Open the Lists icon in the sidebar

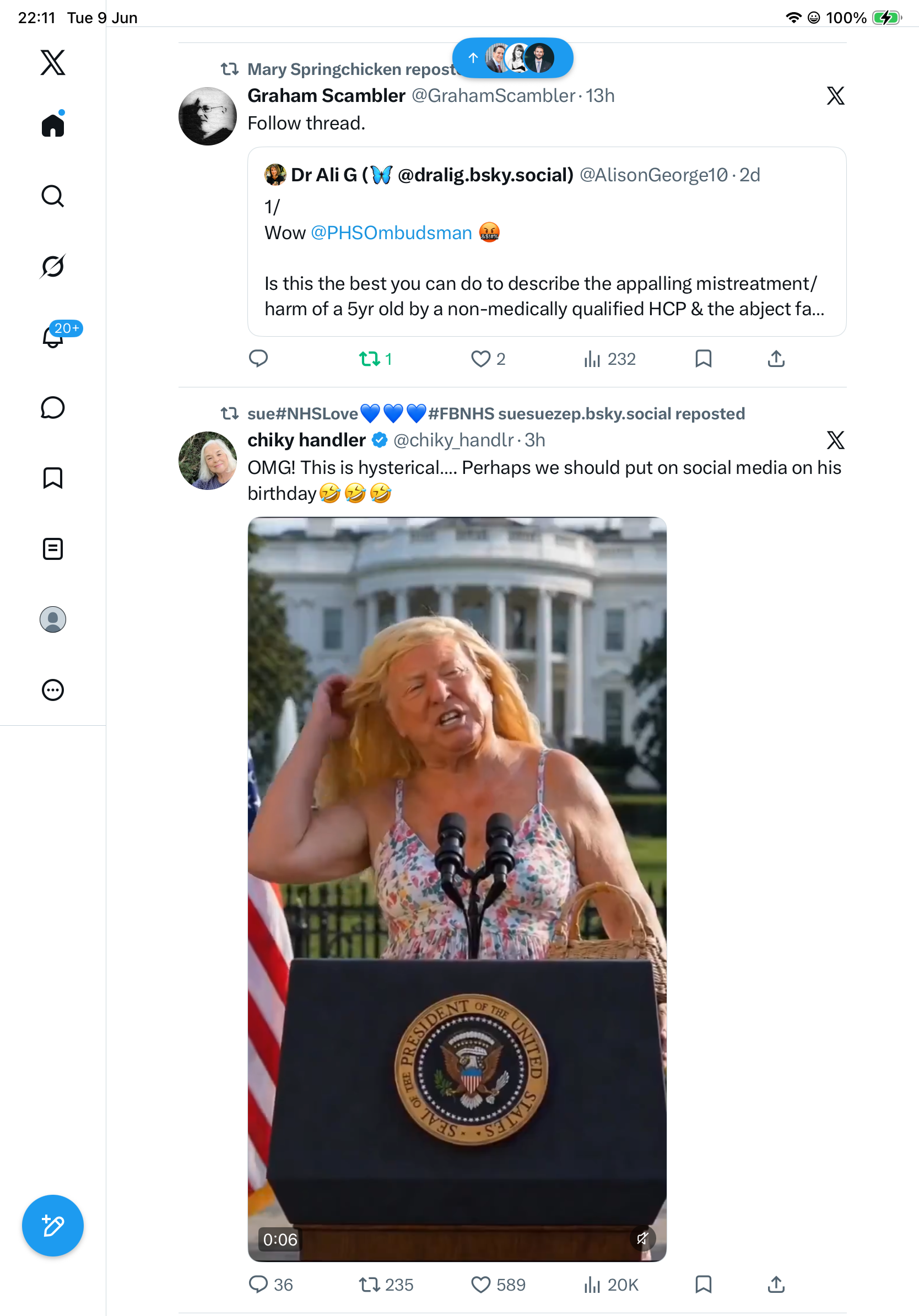[x=53, y=549]
